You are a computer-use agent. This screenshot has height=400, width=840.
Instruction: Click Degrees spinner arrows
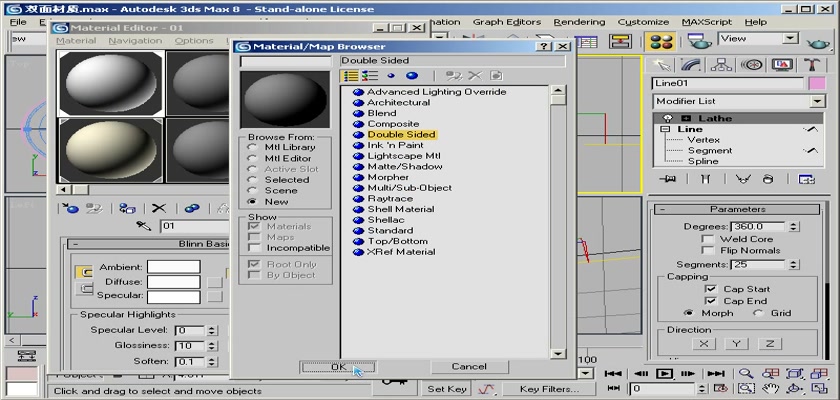click(793, 227)
